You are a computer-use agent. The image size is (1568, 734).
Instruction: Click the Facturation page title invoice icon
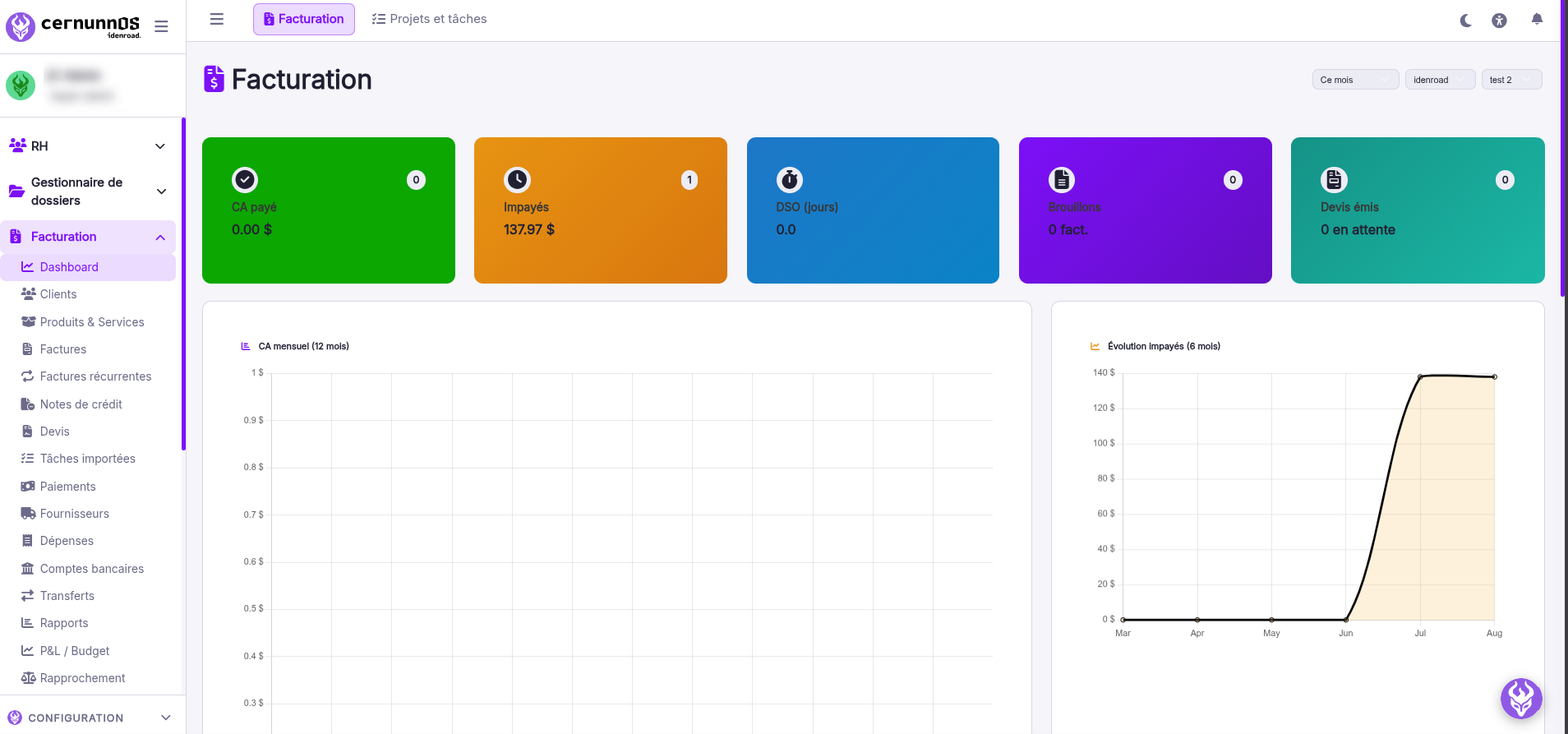[214, 79]
